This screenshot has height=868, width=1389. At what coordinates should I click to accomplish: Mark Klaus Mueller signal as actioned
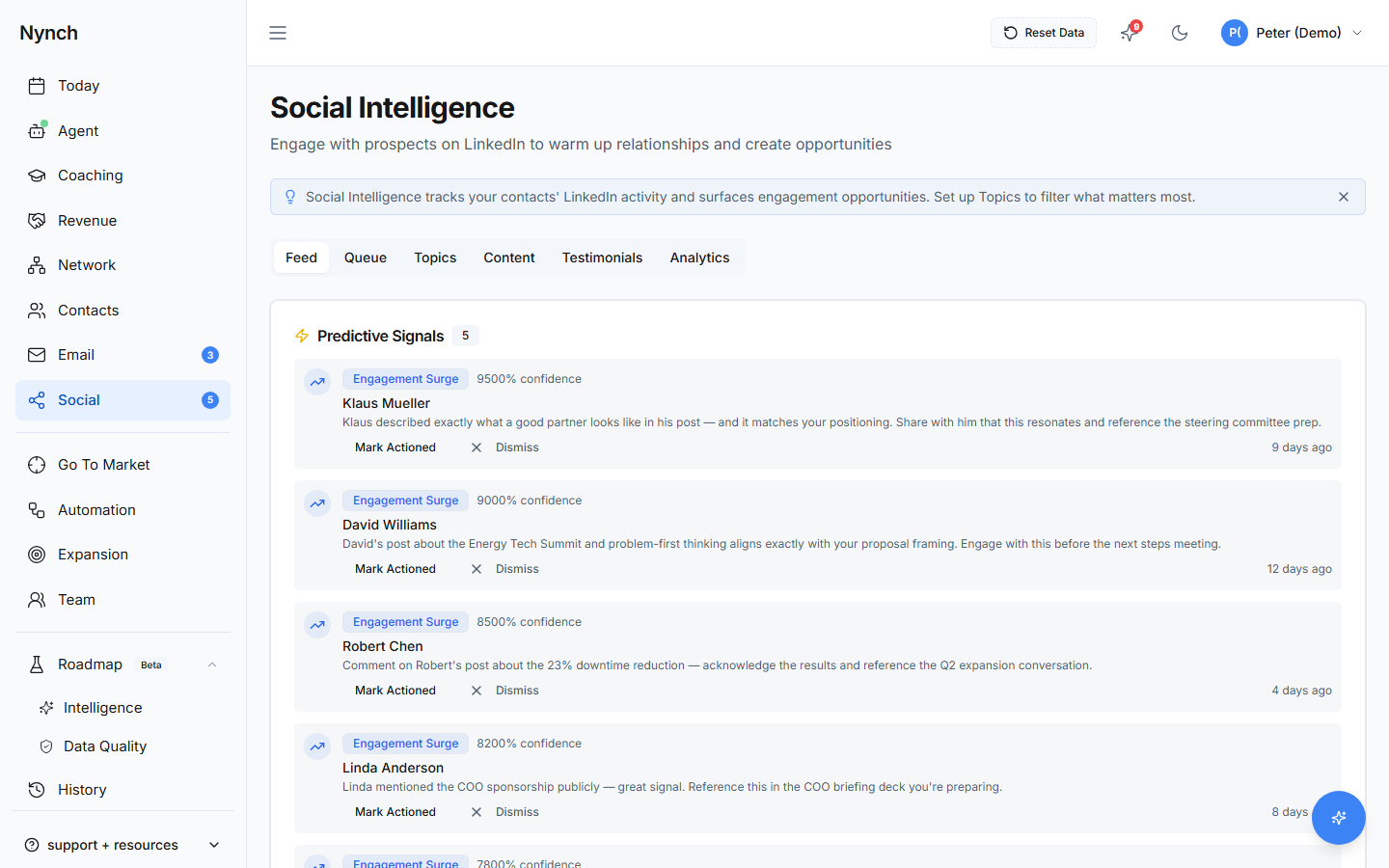[395, 448]
